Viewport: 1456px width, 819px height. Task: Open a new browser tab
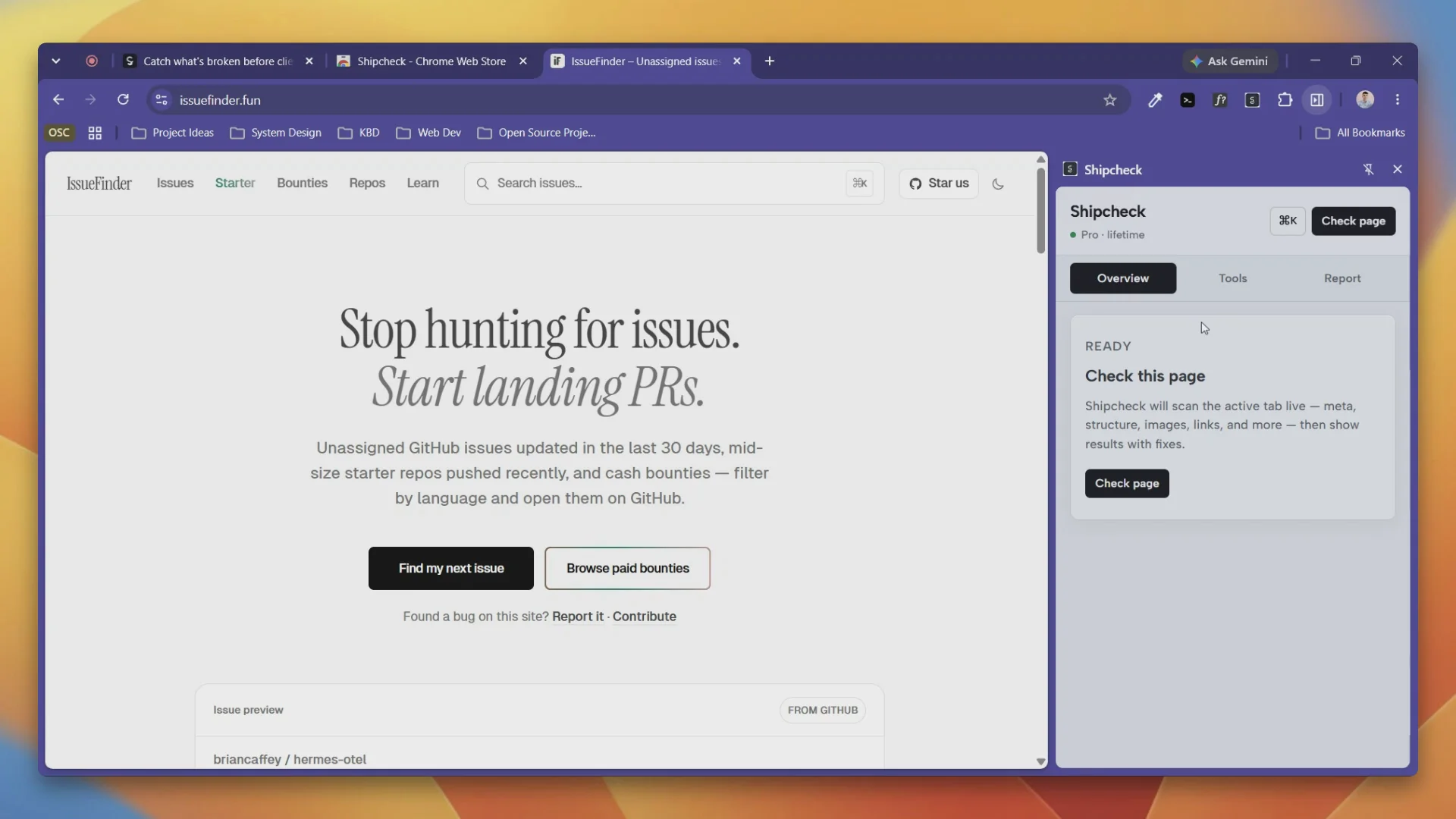[x=770, y=61]
